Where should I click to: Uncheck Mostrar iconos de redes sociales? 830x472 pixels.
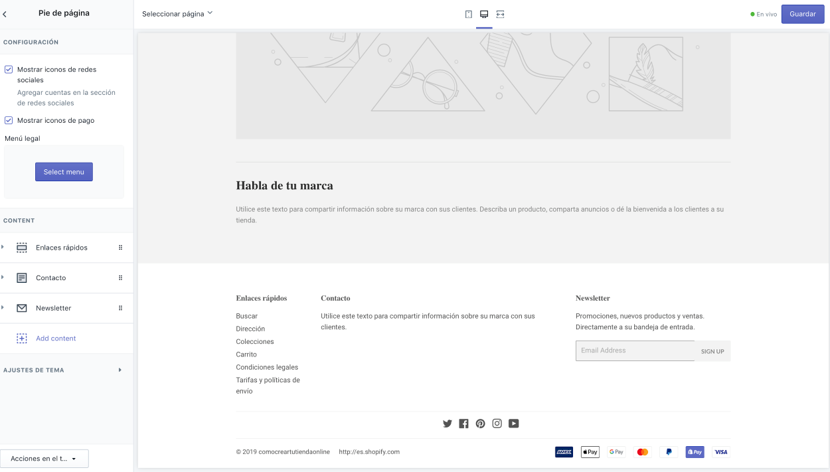click(x=9, y=70)
